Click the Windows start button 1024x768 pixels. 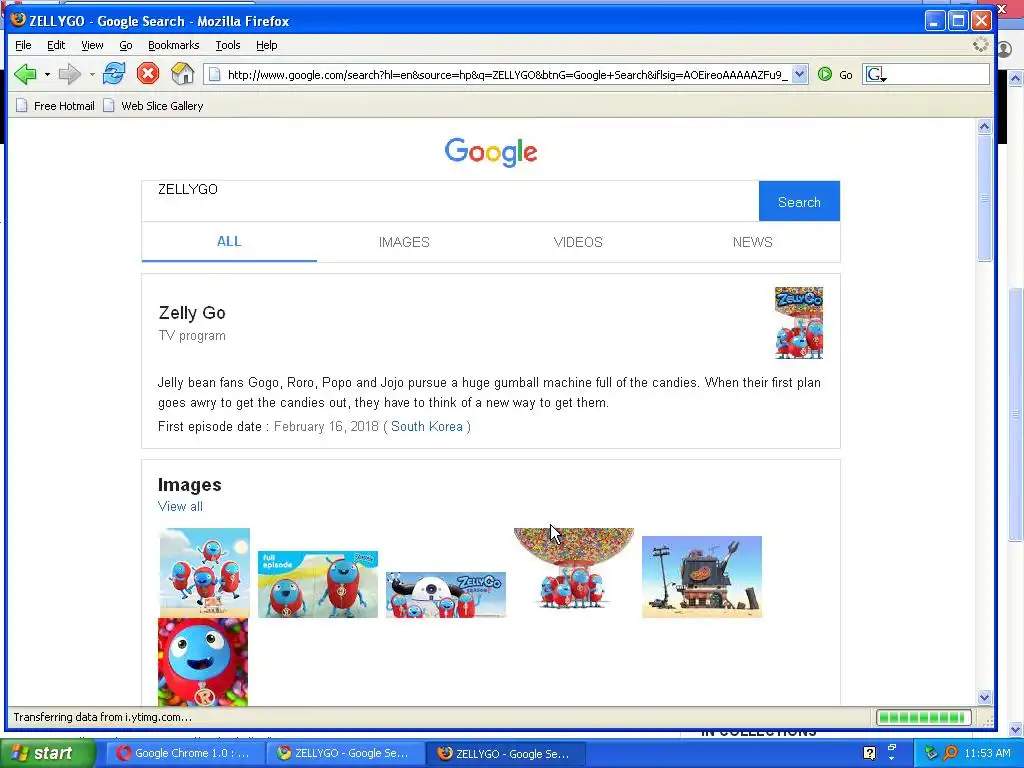click(48, 753)
